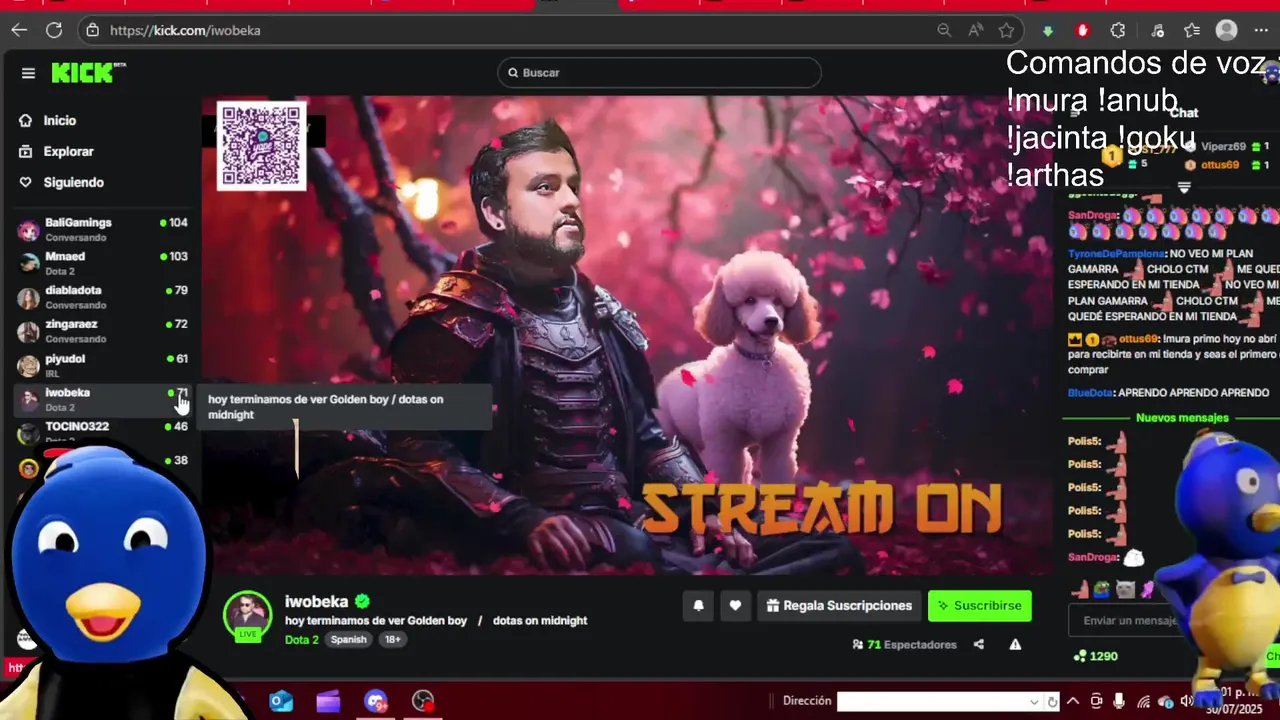
Task: Open the favorites list icon in the toolbar
Action: coord(1192,30)
